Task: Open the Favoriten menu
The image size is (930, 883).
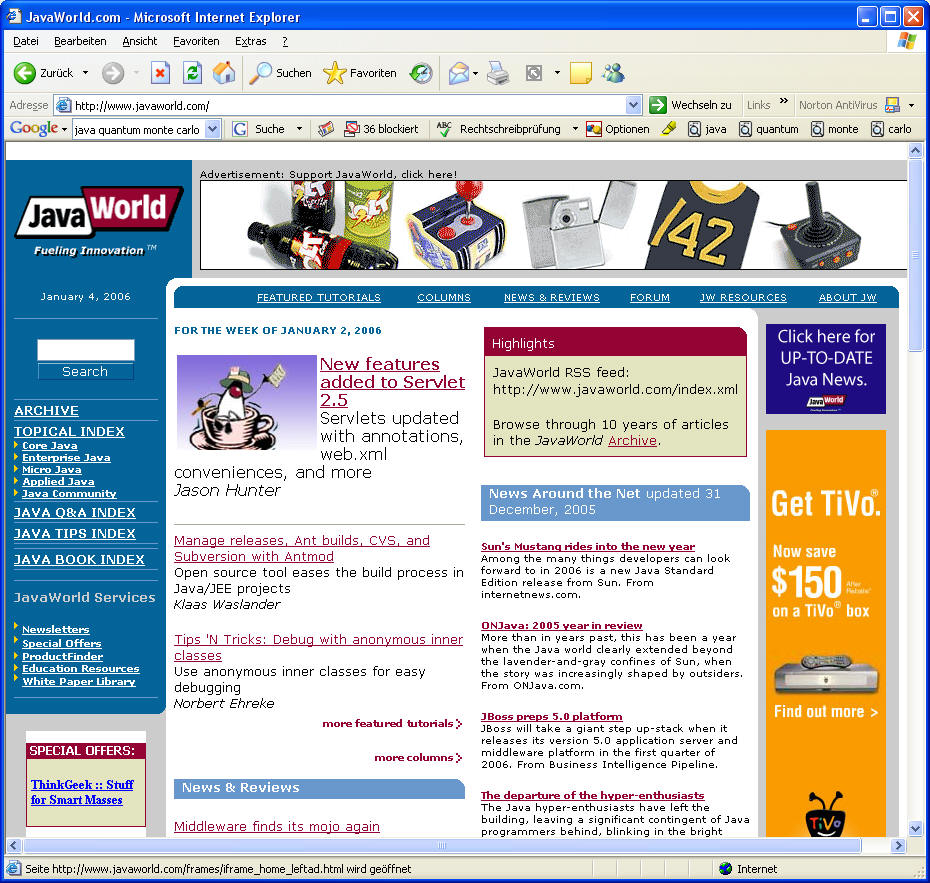Action: pos(196,41)
